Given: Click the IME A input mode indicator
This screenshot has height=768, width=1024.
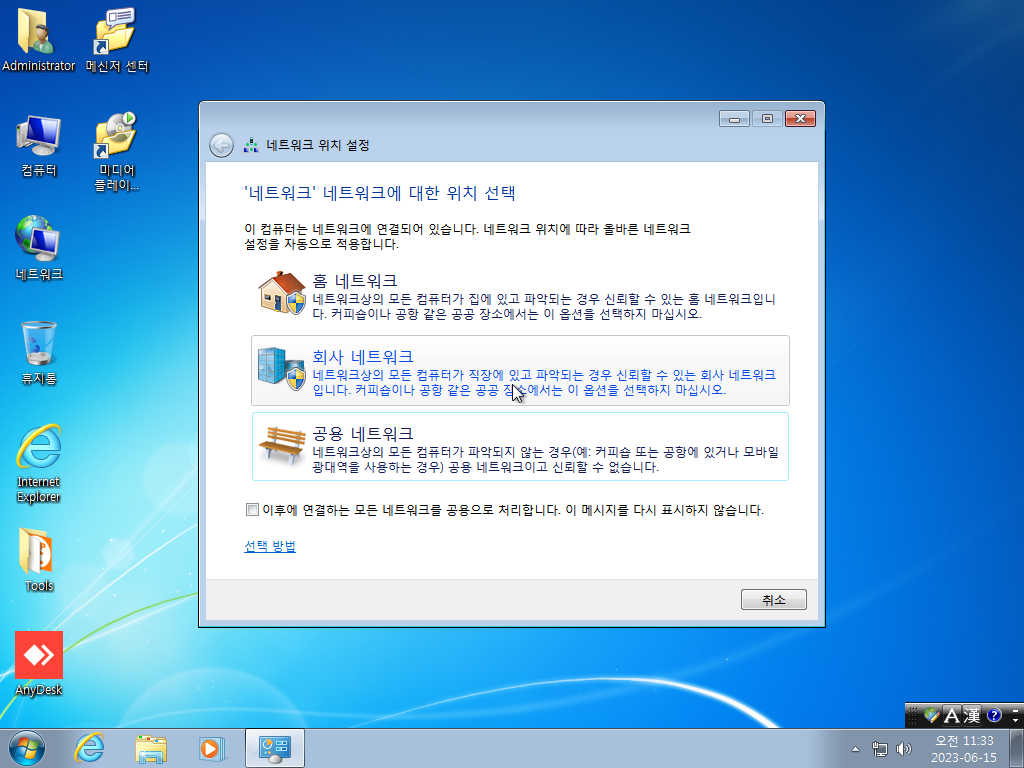Looking at the screenshot, I should click(x=952, y=716).
